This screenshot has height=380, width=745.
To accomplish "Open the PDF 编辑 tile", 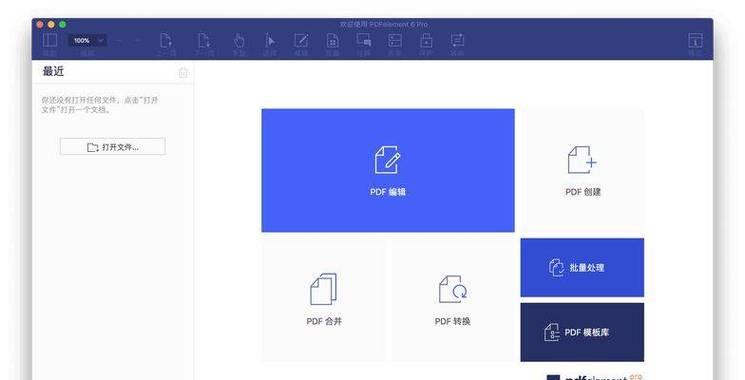I will (x=388, y=171).
